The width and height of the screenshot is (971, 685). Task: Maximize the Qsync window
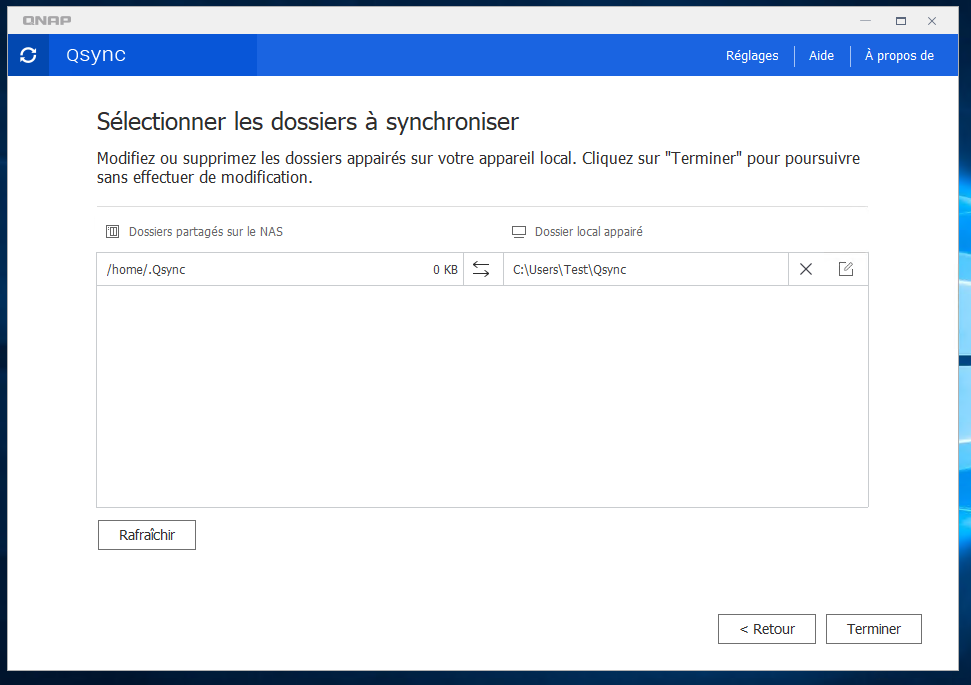pyautogui.click(x=901, y=20)
